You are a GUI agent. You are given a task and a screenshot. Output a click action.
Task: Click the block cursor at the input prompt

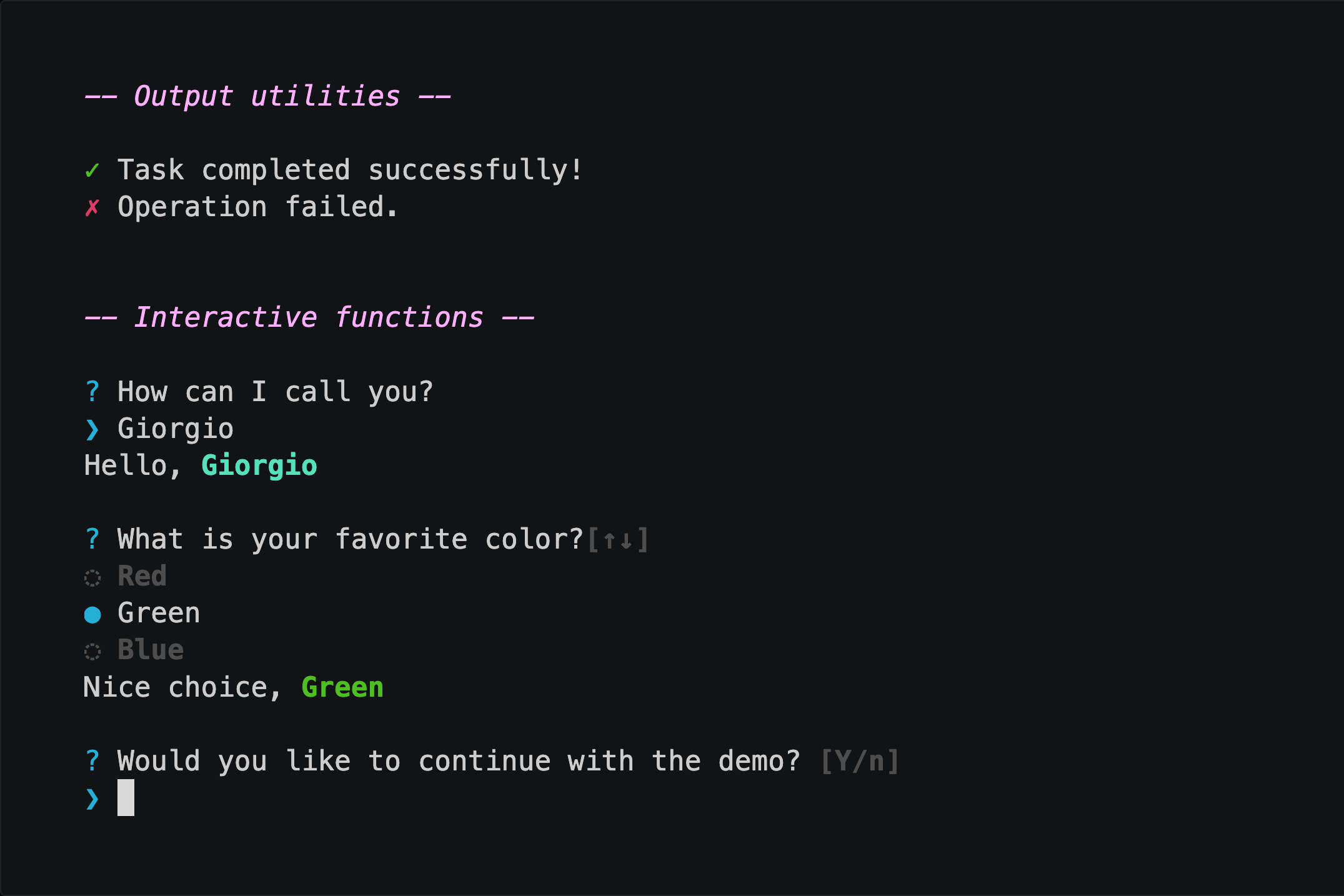[126, 797]
